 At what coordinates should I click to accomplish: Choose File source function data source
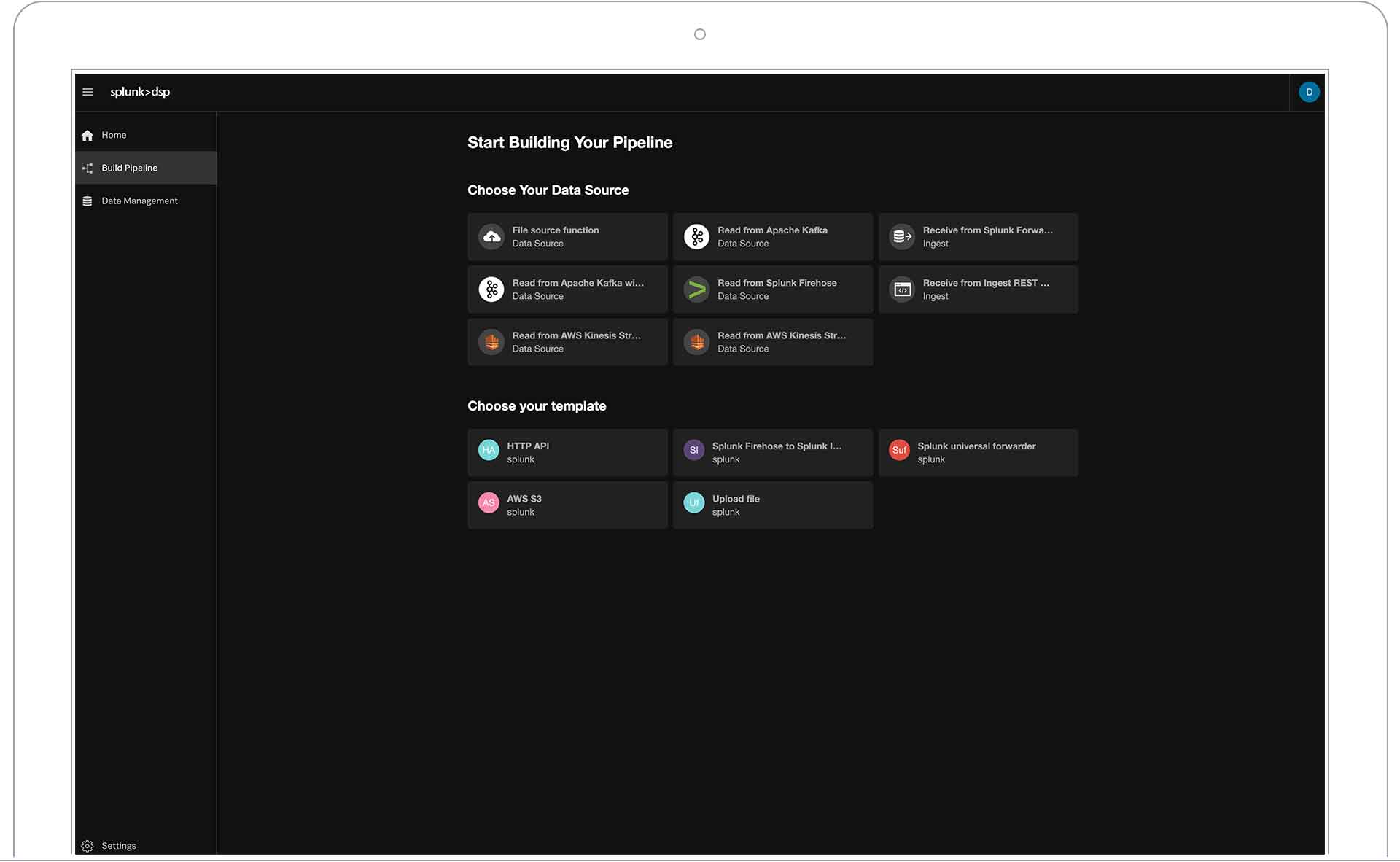pos(567,236)
